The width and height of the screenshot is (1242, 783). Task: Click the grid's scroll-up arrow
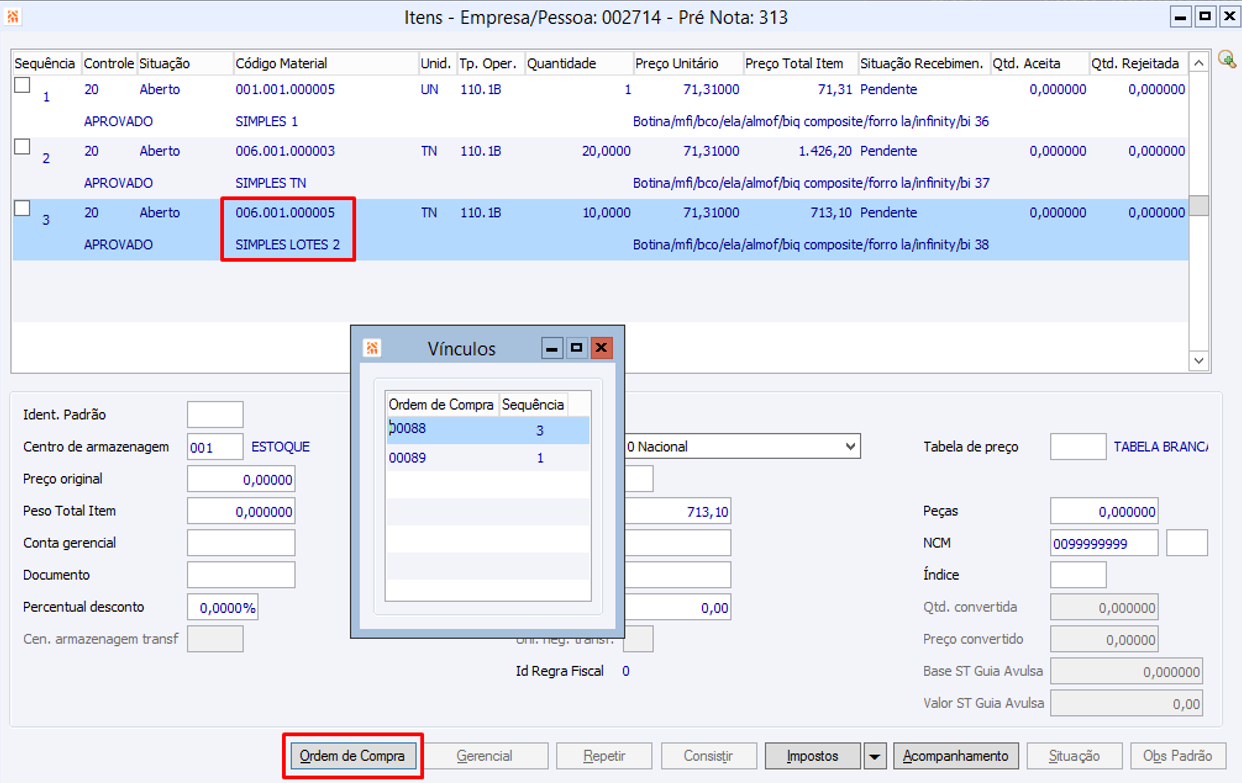(x=1199, y=63)
